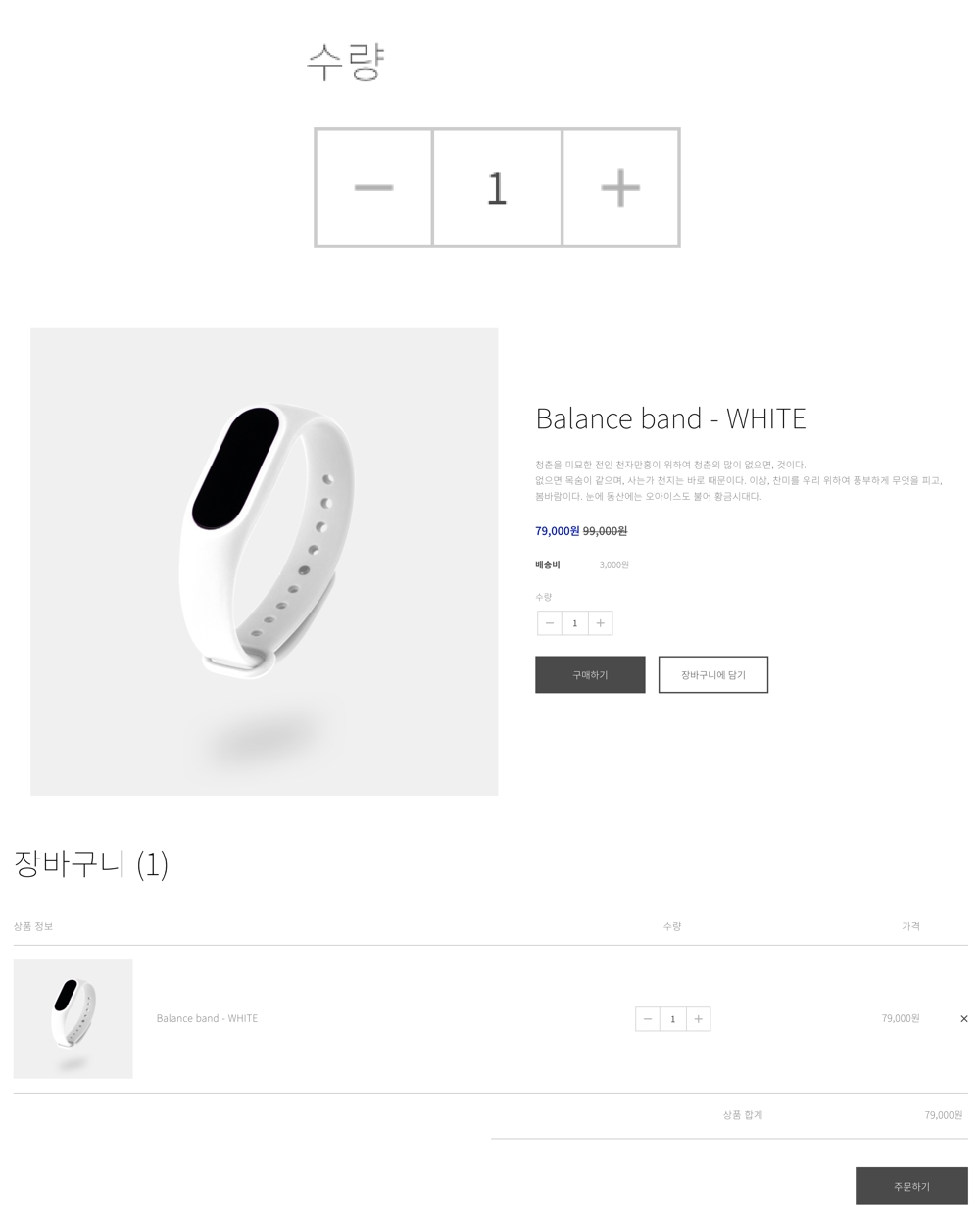Click the large plus button under 수량 heading
The height and width of the screenshot is (1226, 980).
[620, 187]
